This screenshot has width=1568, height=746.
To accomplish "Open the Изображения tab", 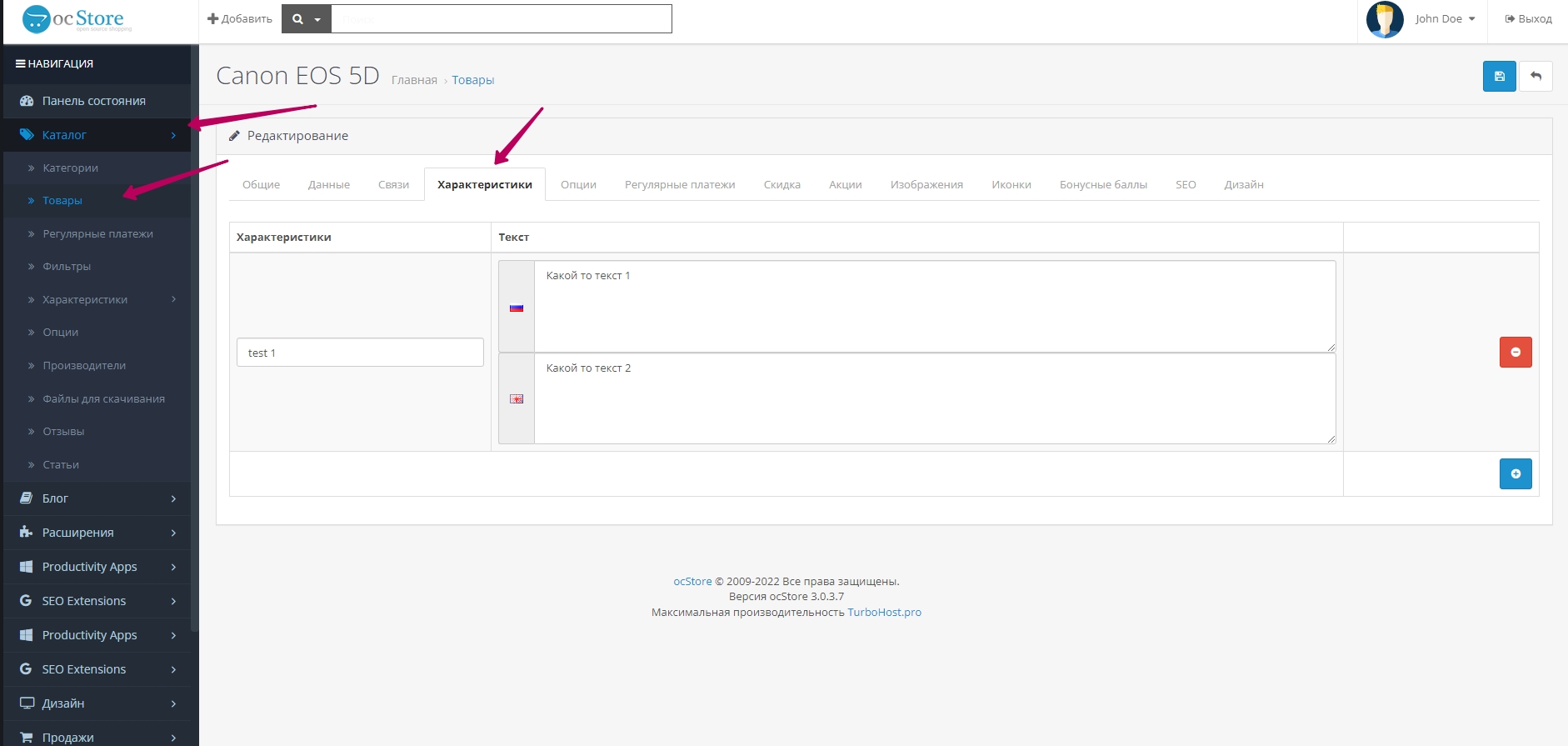I will [x=926, y=185].
